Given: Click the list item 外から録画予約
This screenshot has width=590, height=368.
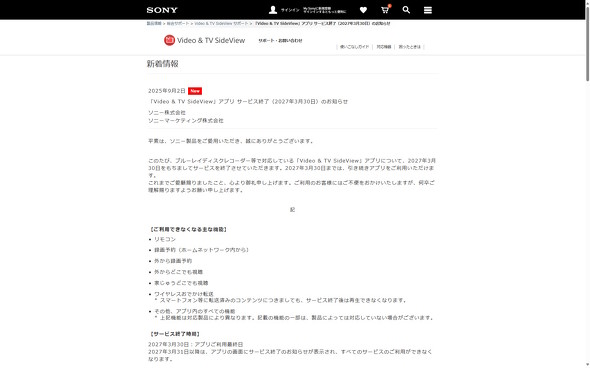Looking at the screenshot, I should pyautogui.click(x=173, y=261).
